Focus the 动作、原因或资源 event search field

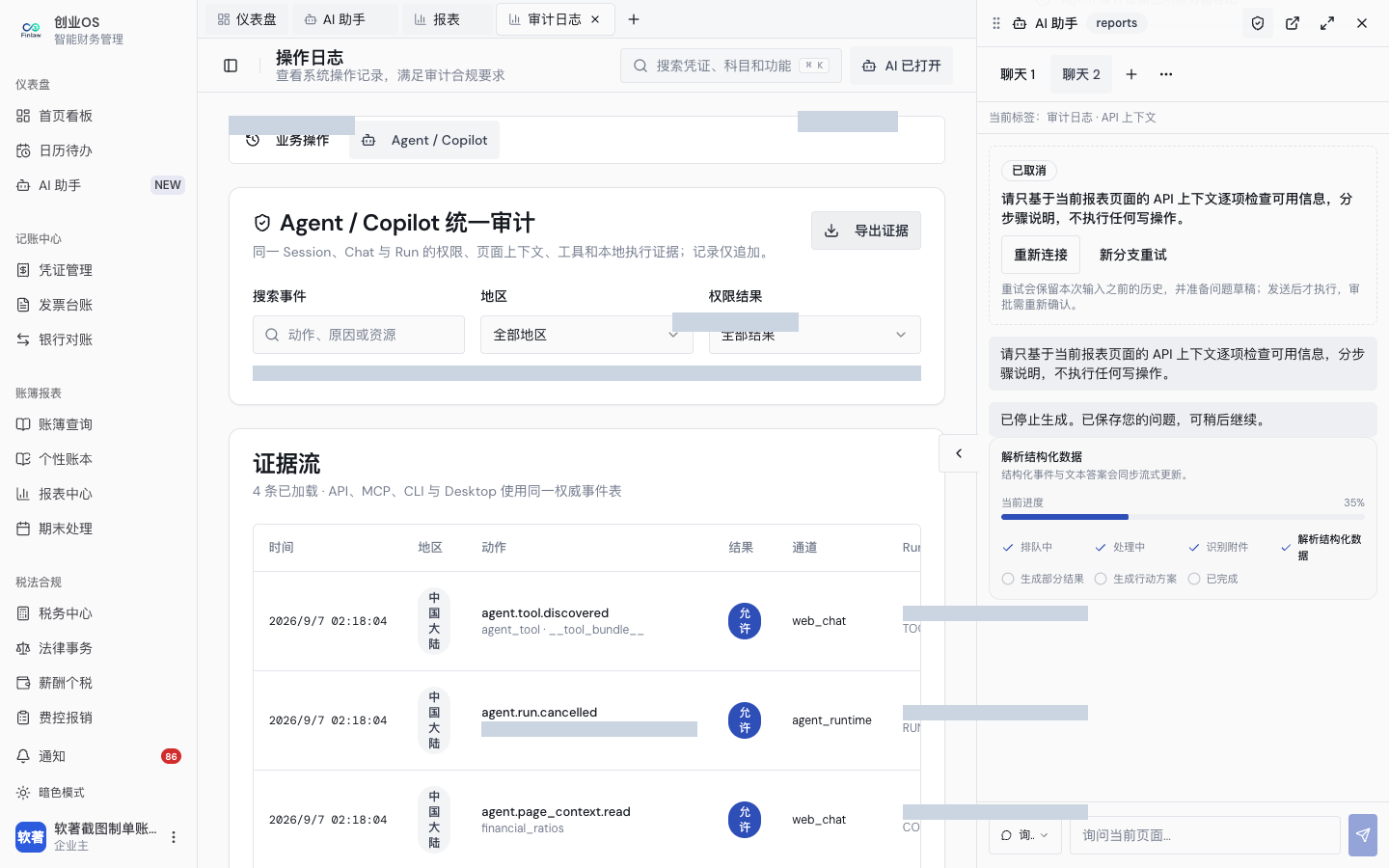359,335
